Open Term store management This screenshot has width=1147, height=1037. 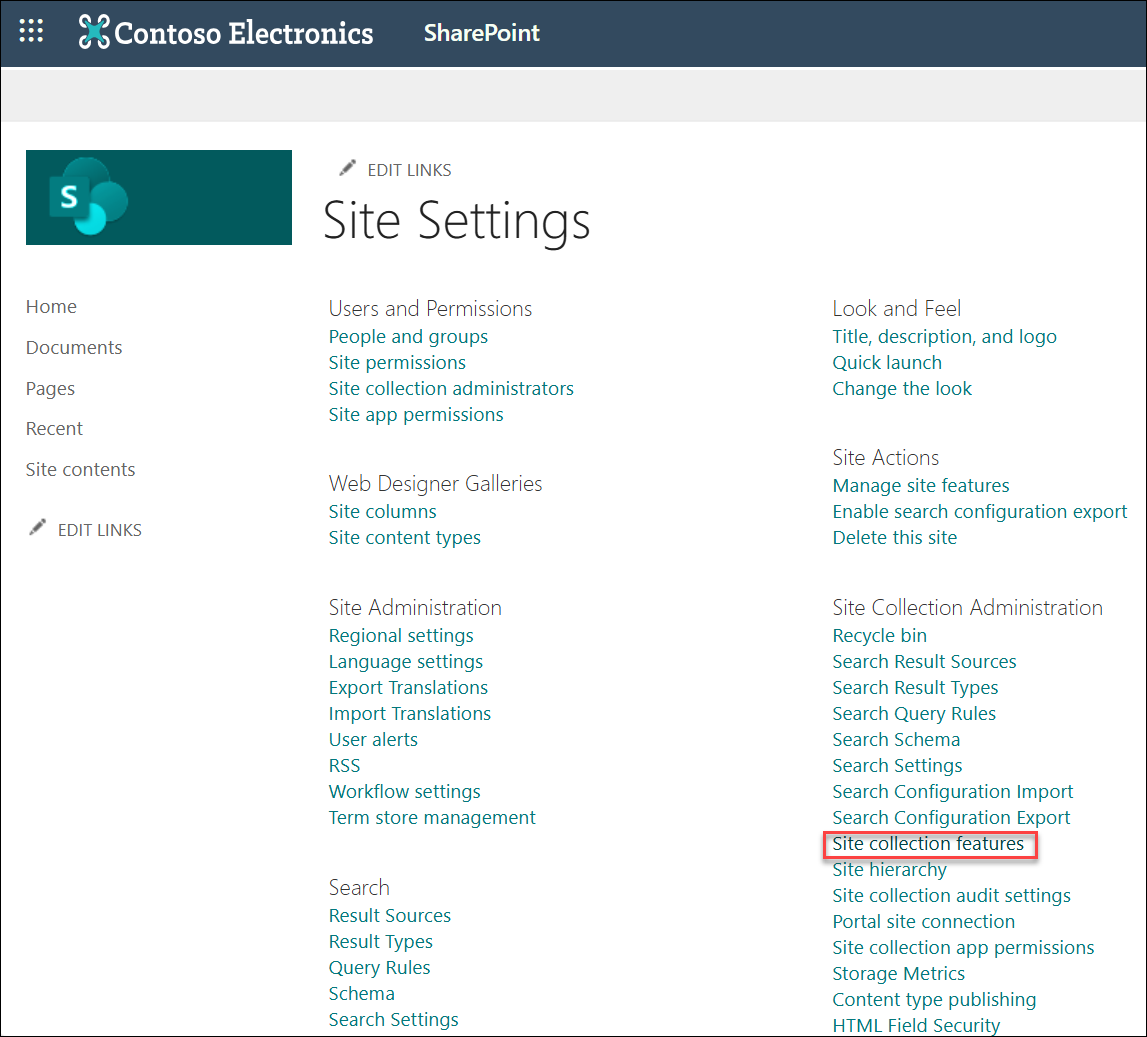432,817
